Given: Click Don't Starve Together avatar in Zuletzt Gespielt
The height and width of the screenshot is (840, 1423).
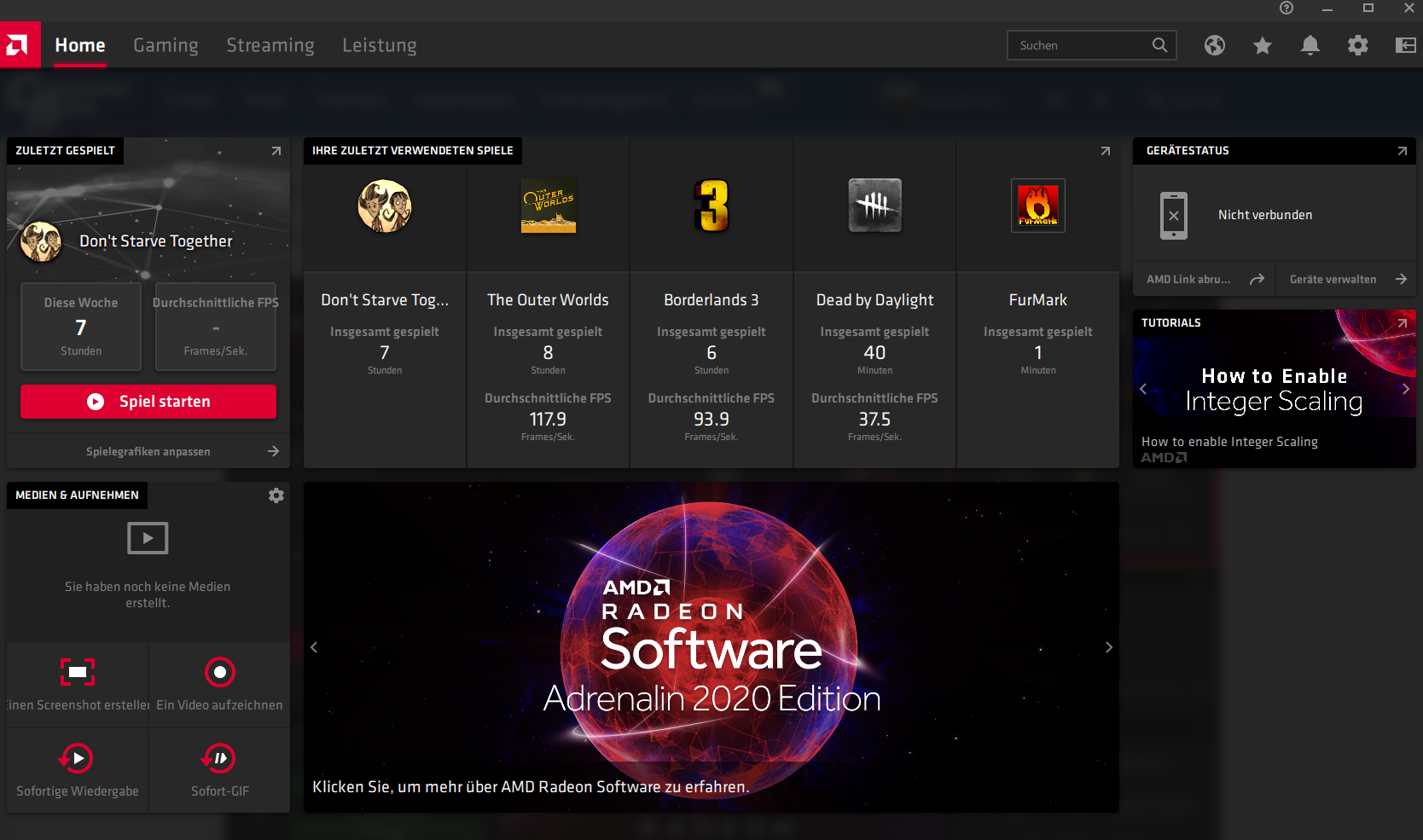Looking at the screenshot, I should (x=41, y=241).
